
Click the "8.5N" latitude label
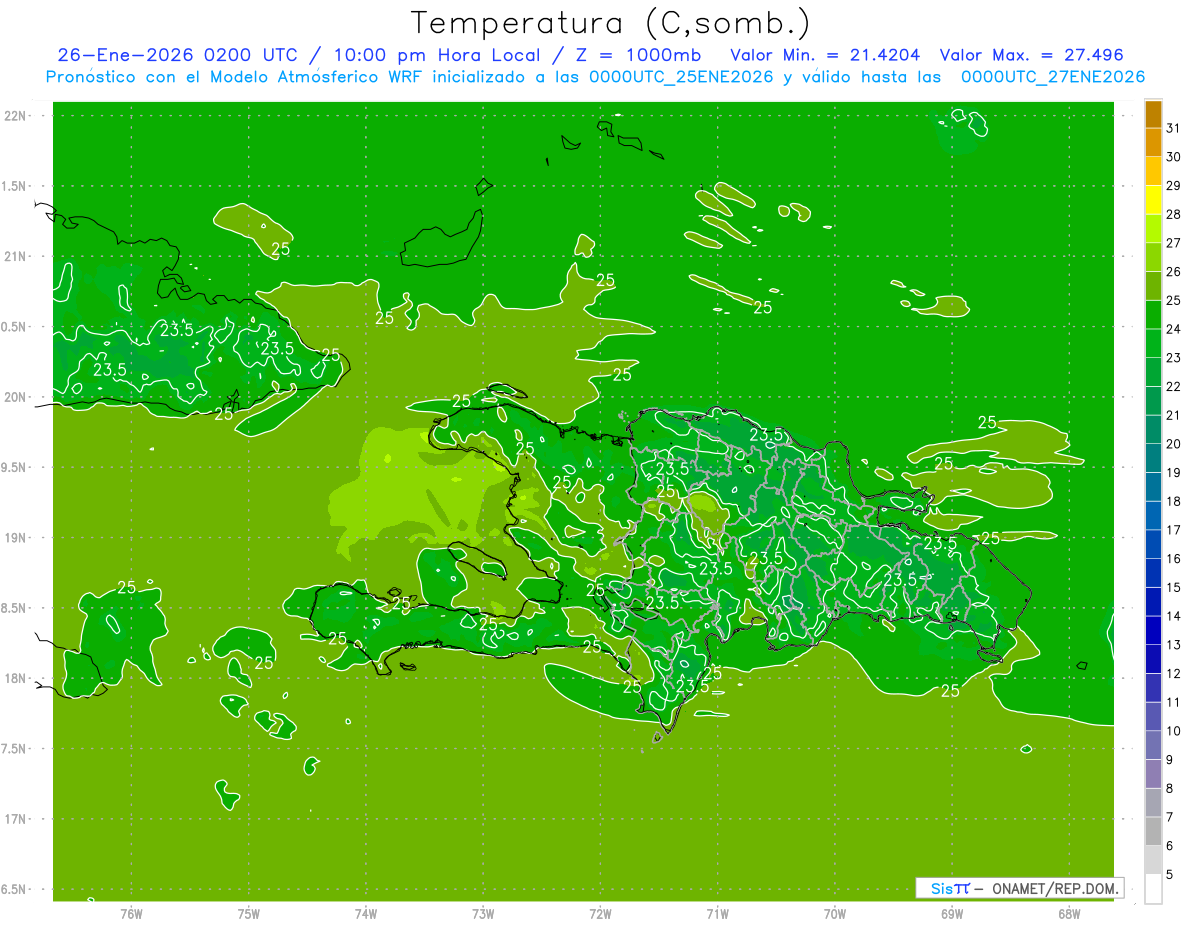(x=14, y=608)
